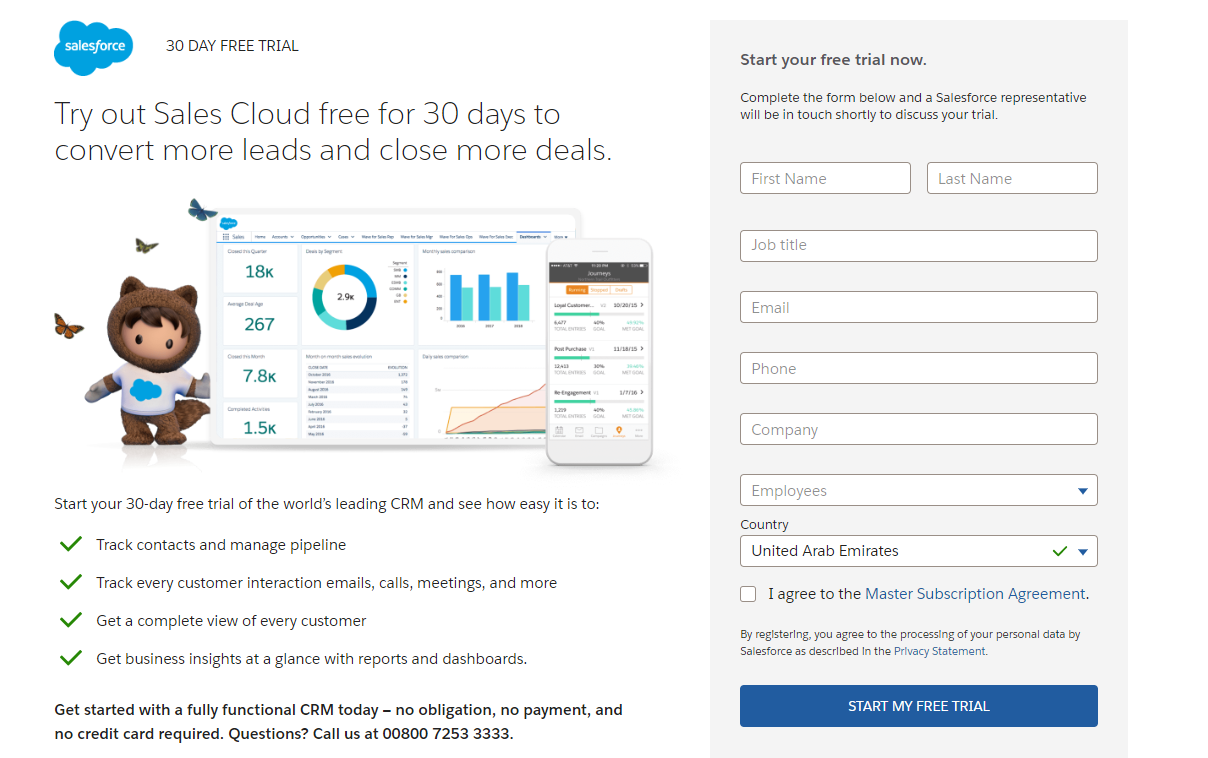Click the Employees dropdown arrow
This screenshot has width=1208, height=758.
[1083, 491]
